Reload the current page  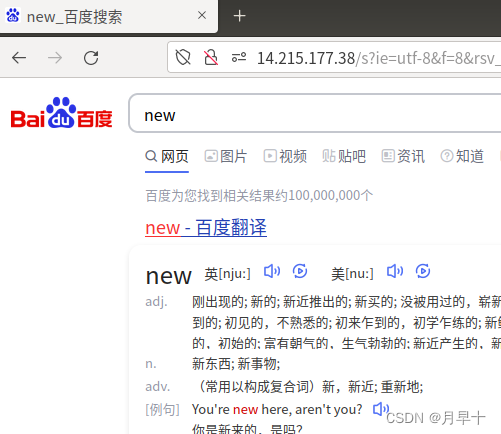91,58
